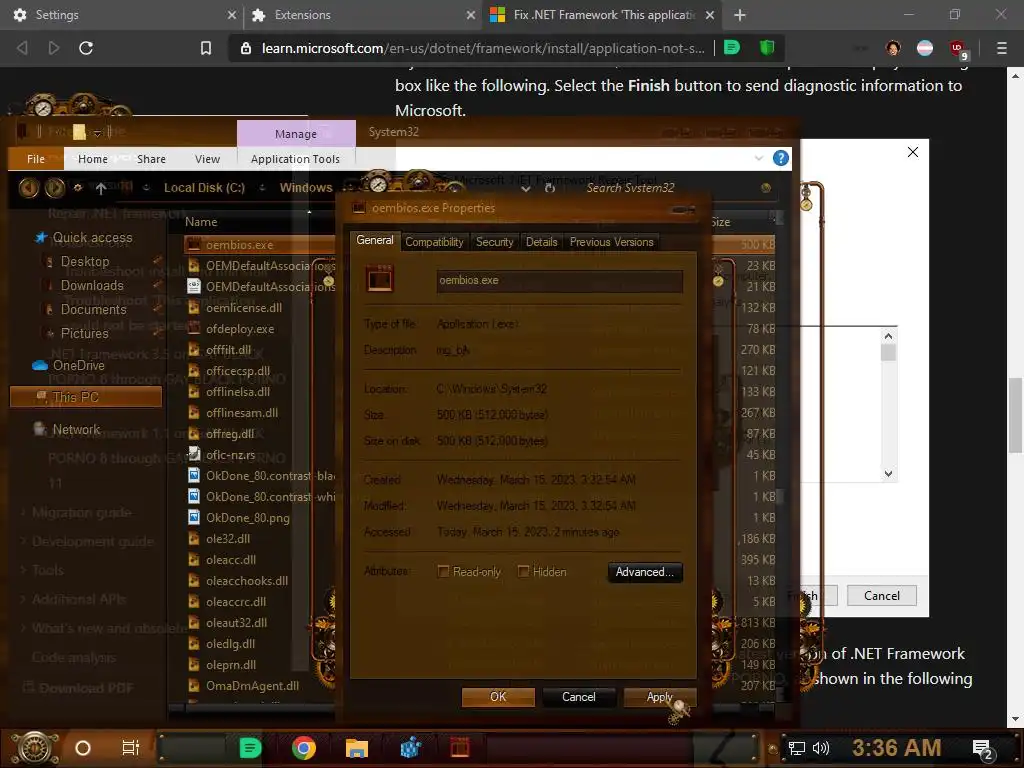Screen dimensions: 1024x768
Task: Click the network tray icon
Action: 796,748
